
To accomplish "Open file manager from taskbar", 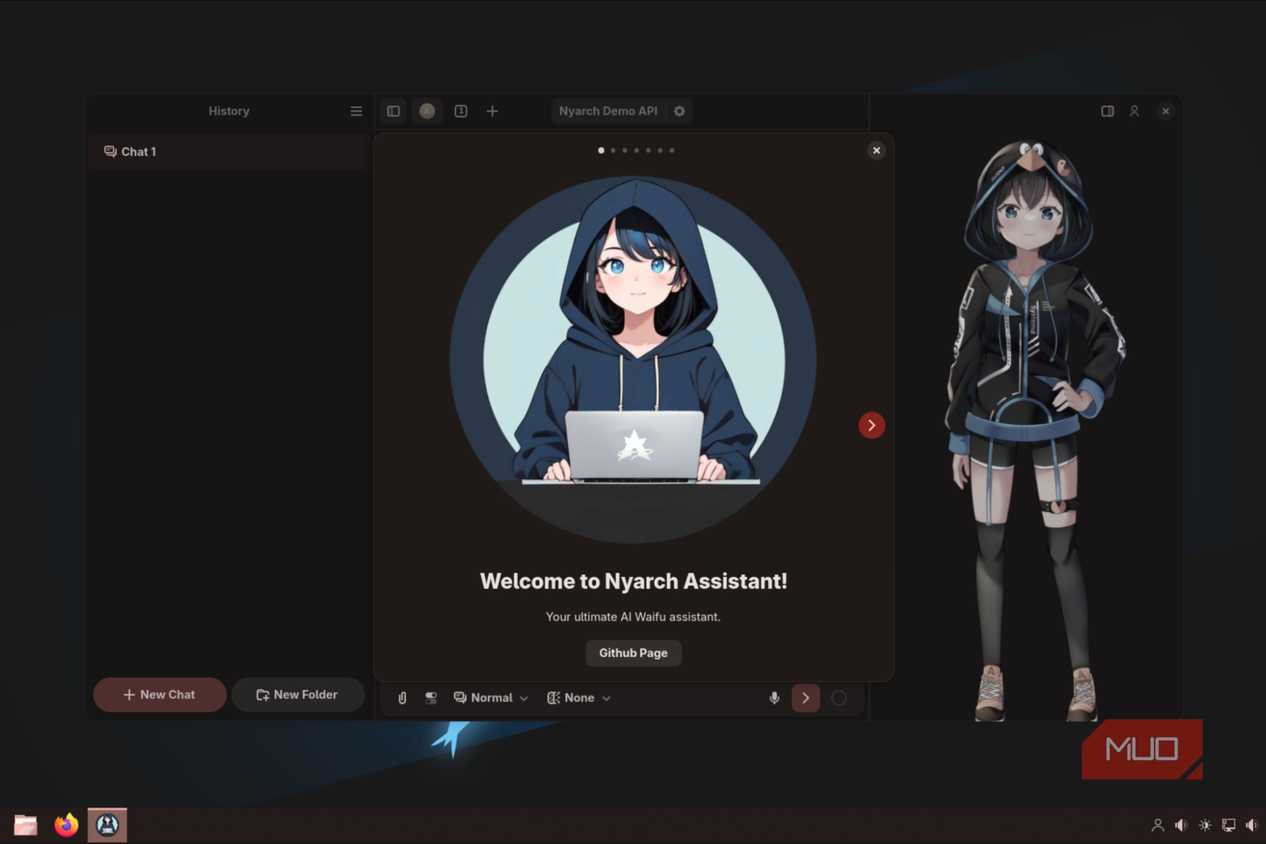I will [x=26, y=825].
